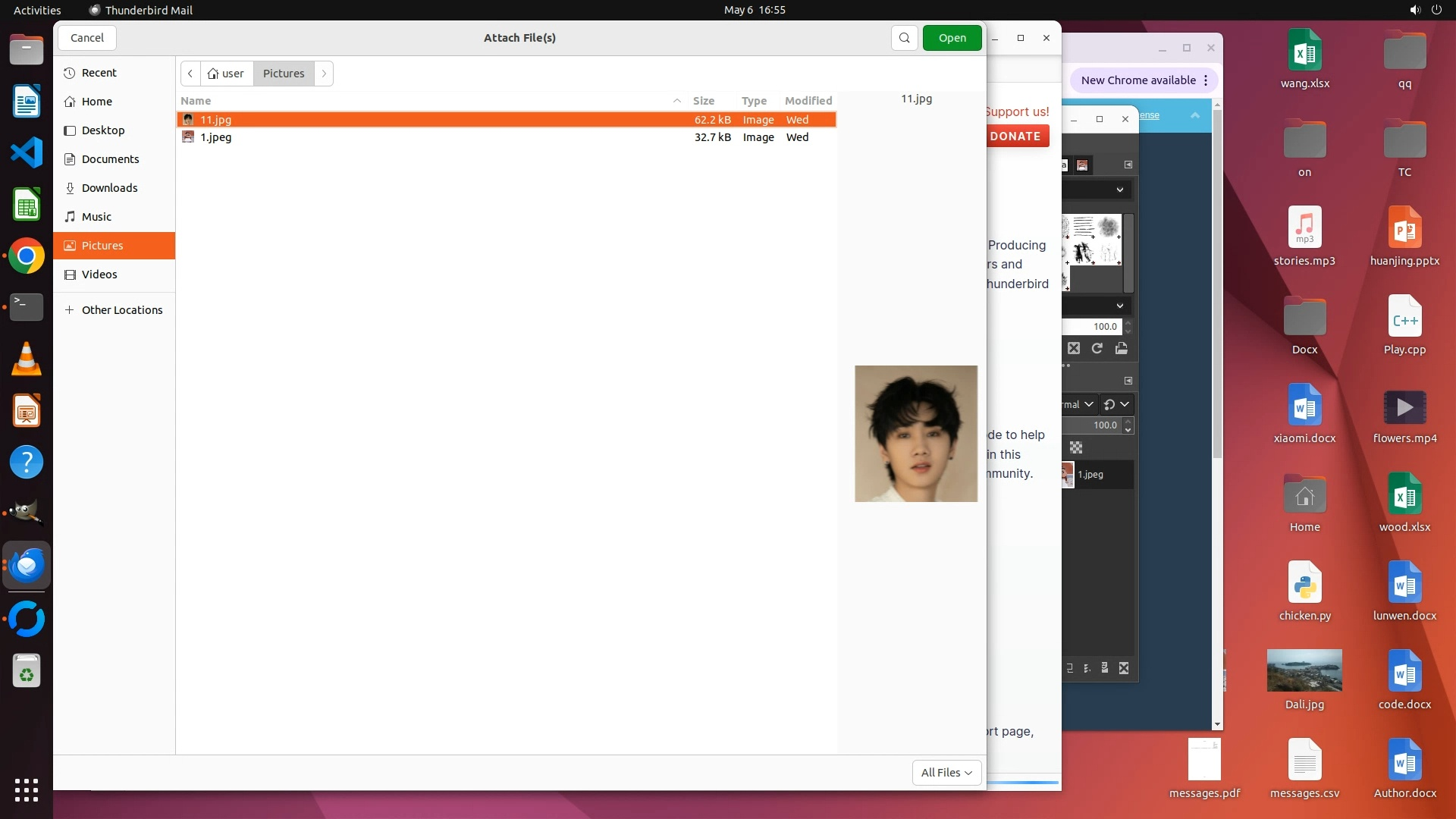
Task: Open the All Files filter dropdown
Action: pos(946,772)
